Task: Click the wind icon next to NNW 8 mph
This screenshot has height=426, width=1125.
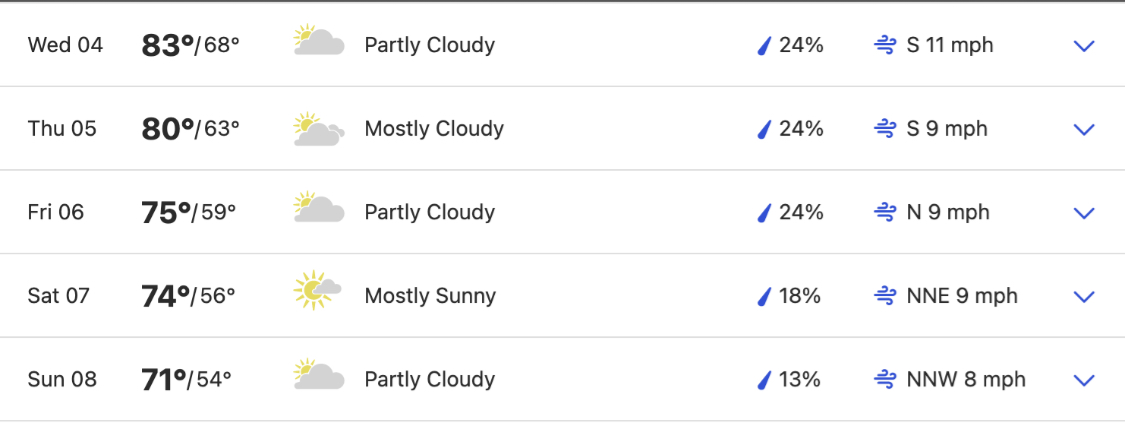Action: coord(885,379)
